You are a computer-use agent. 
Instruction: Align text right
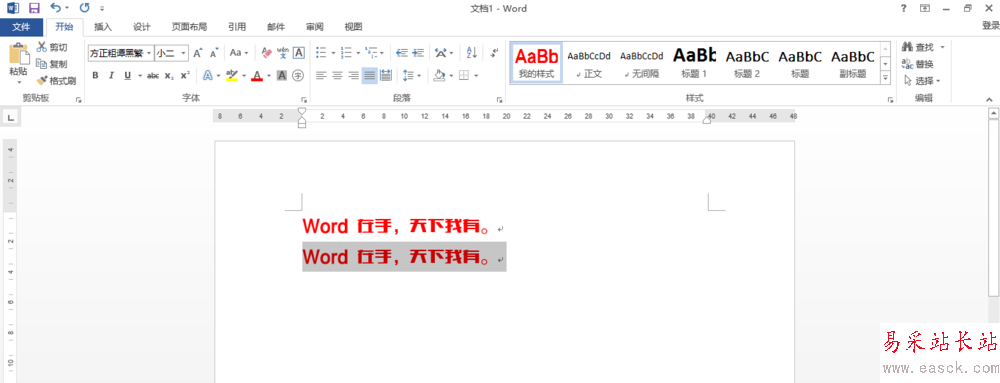(353, 76)
